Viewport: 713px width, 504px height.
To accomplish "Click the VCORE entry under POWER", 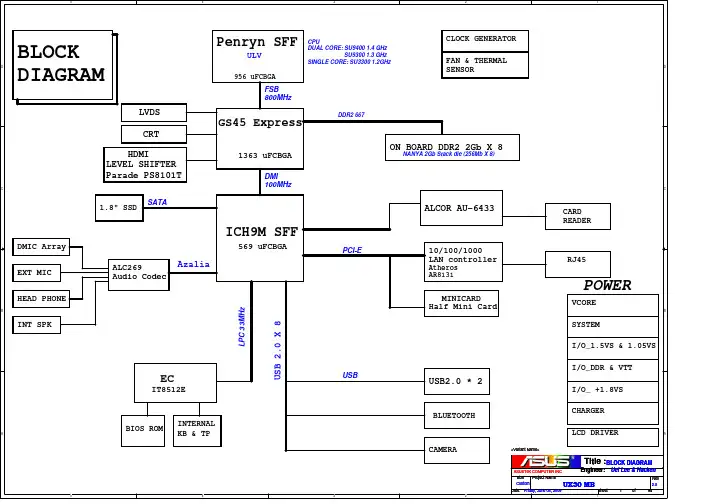I will tap(612, 304).
